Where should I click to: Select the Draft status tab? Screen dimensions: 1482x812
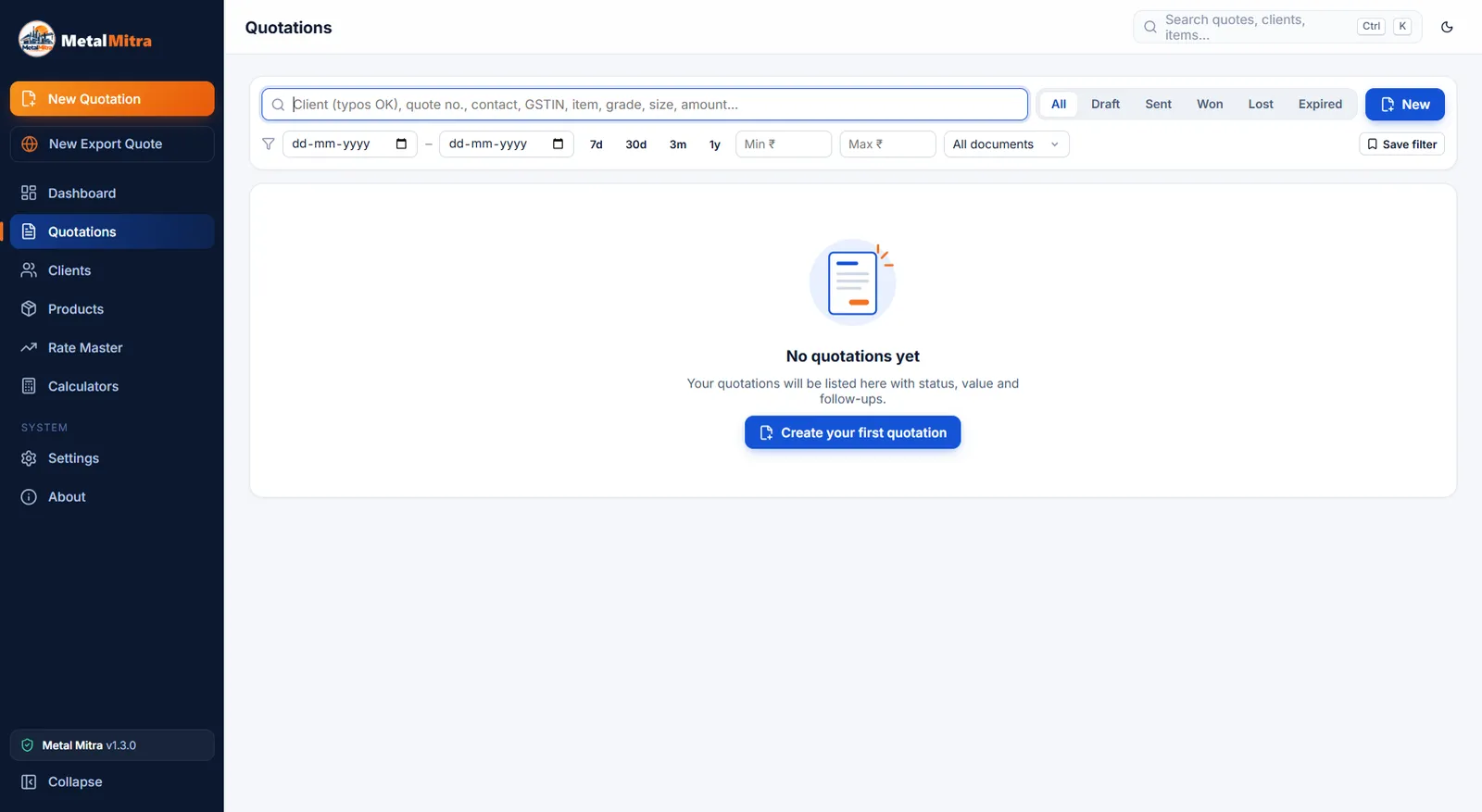pos(1105,104)
